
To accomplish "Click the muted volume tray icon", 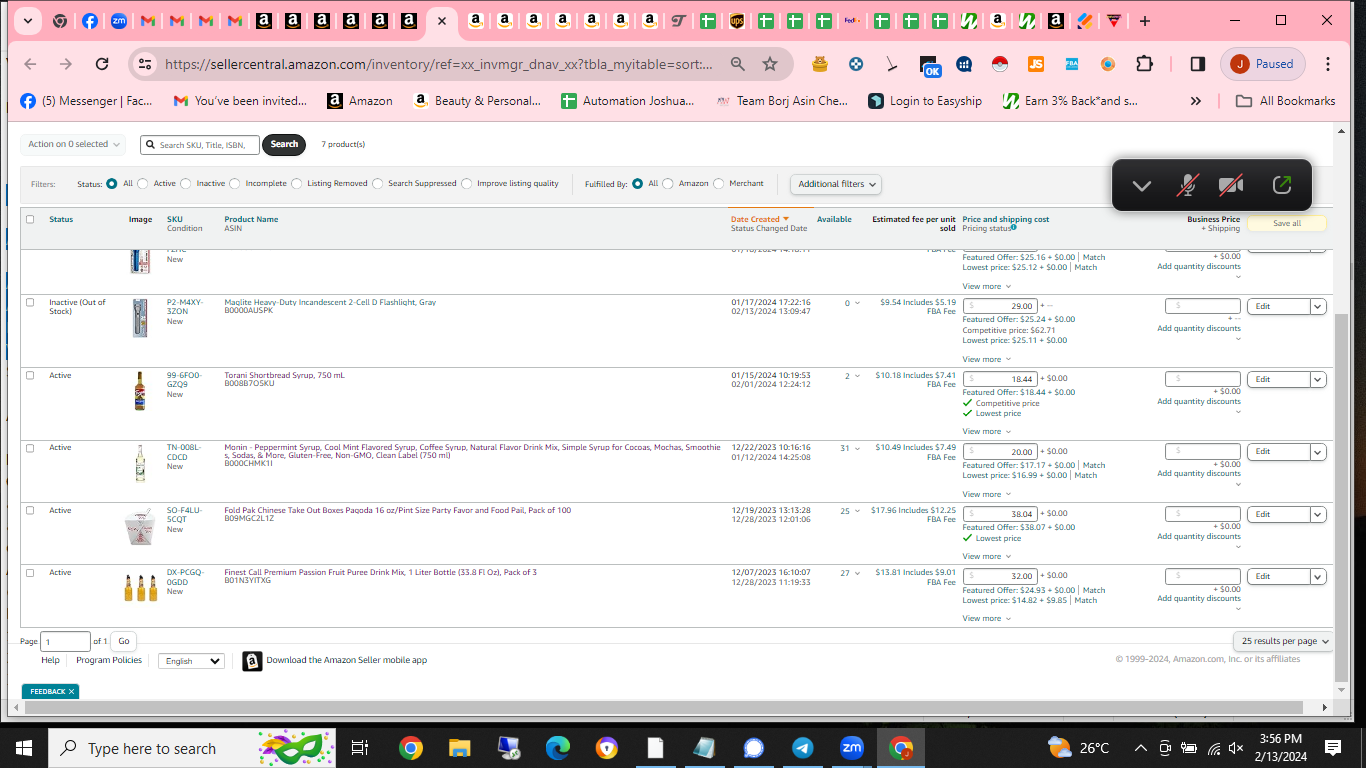I will (x=1236, y=748).
